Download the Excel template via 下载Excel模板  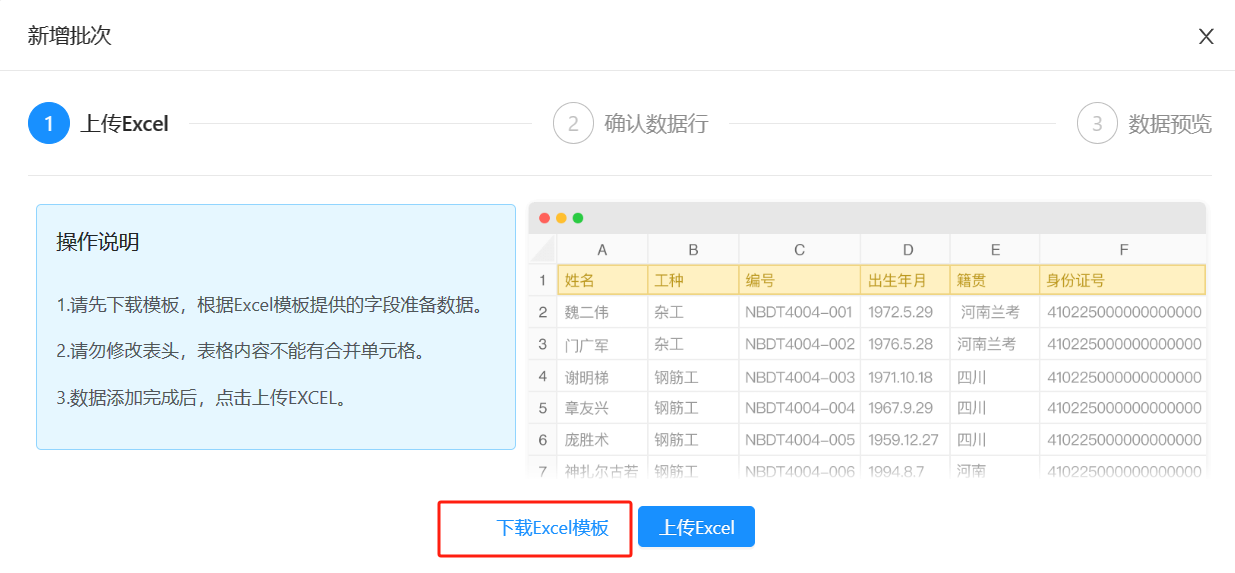pos(552,528)
